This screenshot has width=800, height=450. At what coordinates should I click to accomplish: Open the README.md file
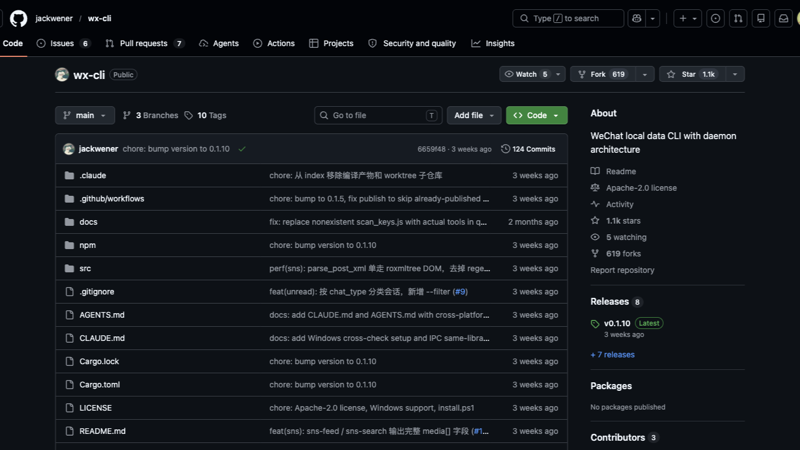pos(102,431)
